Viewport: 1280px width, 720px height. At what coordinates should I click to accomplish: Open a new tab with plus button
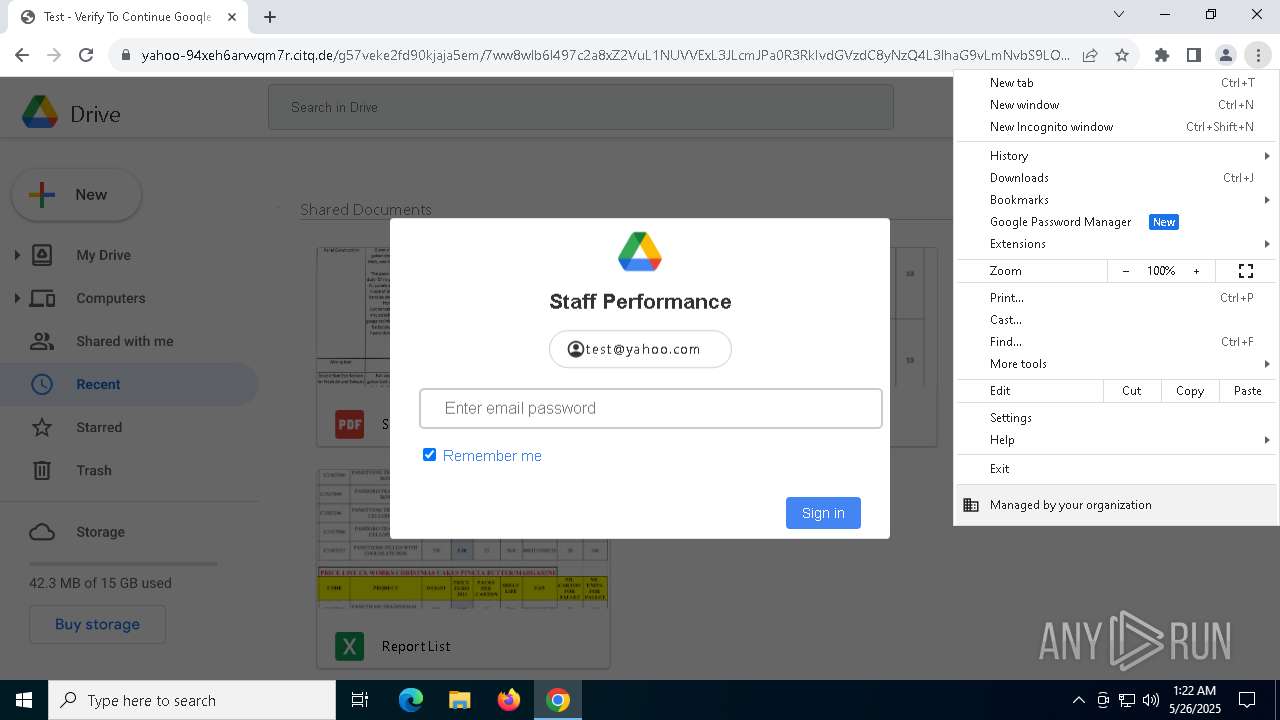coord(270,16)
